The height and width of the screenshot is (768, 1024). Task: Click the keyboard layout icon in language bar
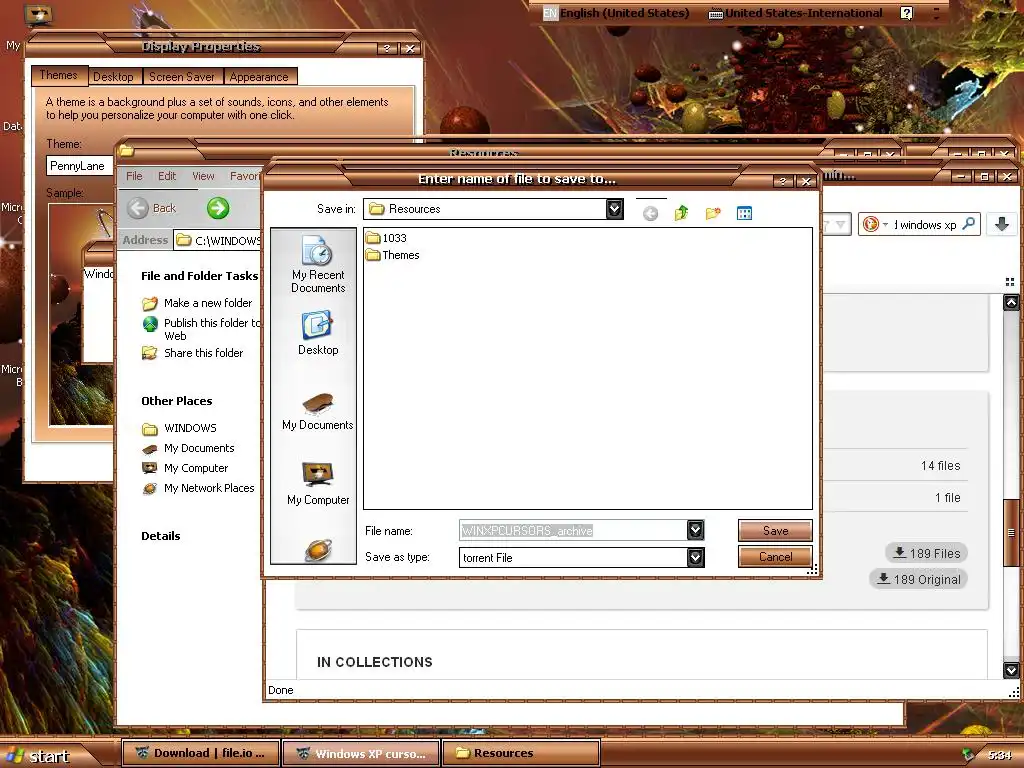[716, 14]
